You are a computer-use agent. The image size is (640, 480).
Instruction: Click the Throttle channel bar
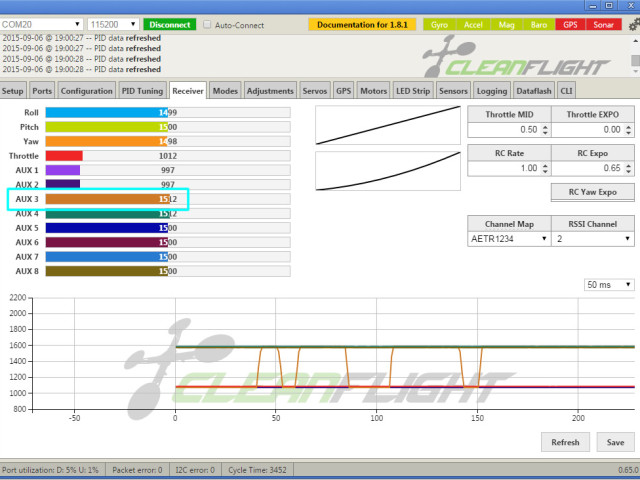pos(168,156)
